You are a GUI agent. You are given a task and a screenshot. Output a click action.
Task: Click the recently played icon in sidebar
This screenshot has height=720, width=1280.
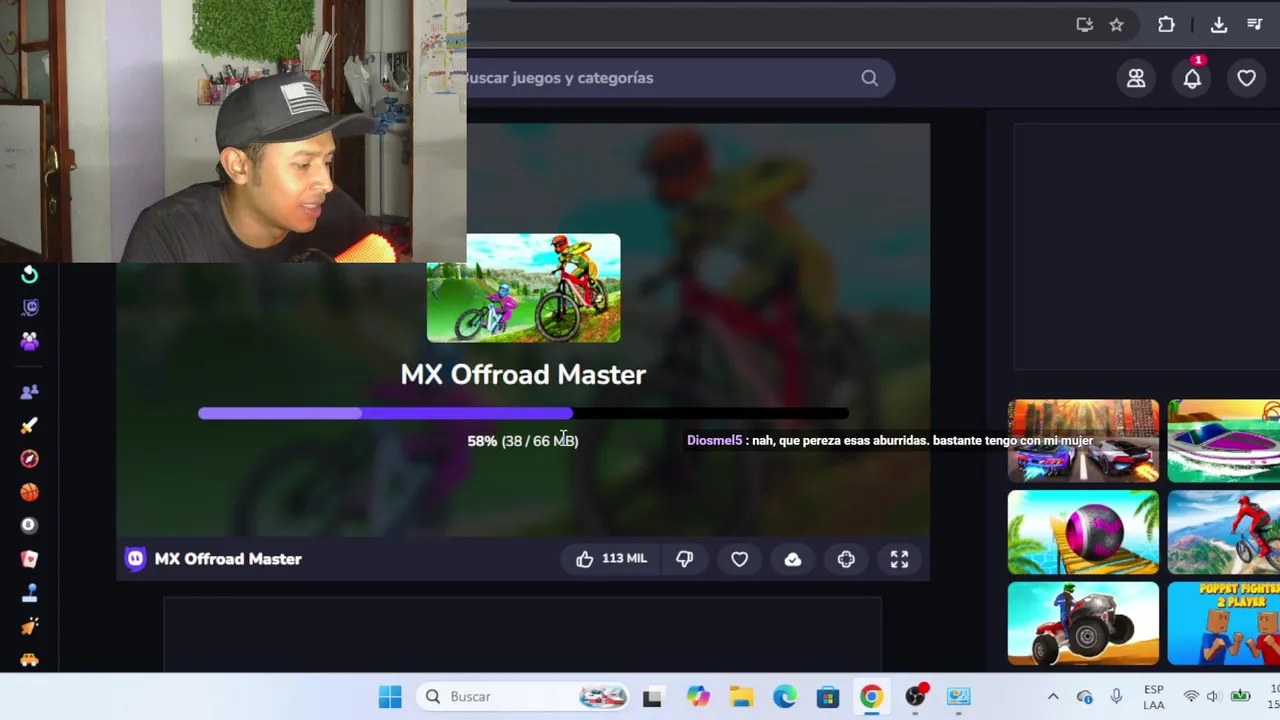[x=29, y=275]
